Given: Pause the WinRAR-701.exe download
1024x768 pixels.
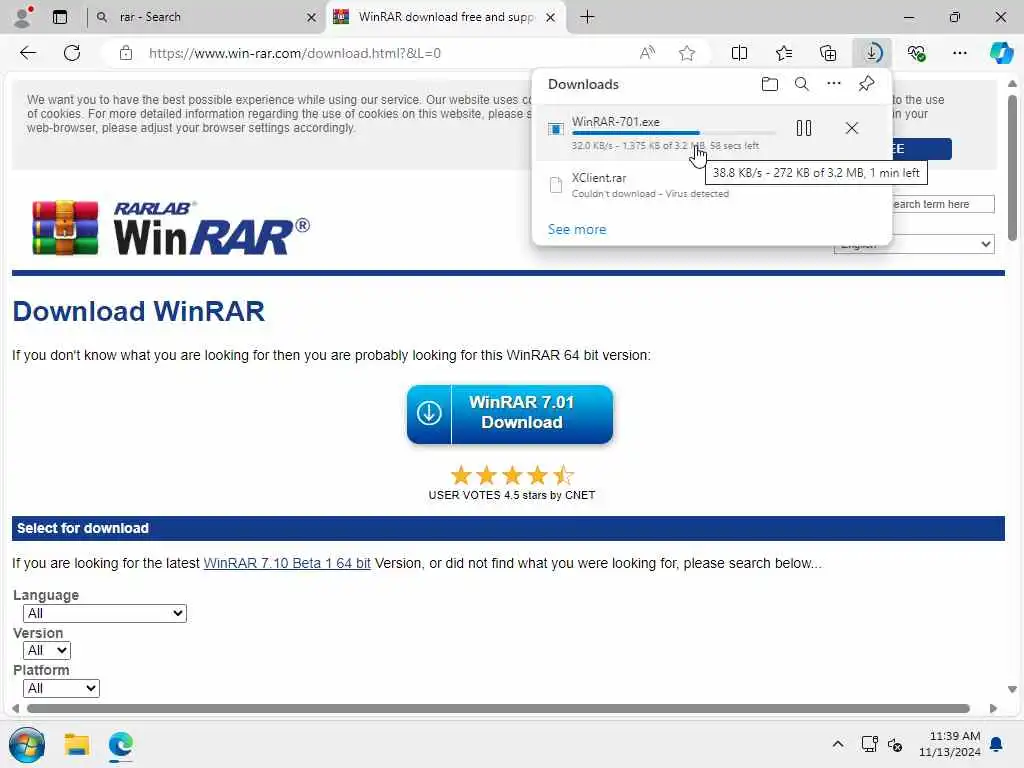Looking at the screenshot, I should coord(804,128).
